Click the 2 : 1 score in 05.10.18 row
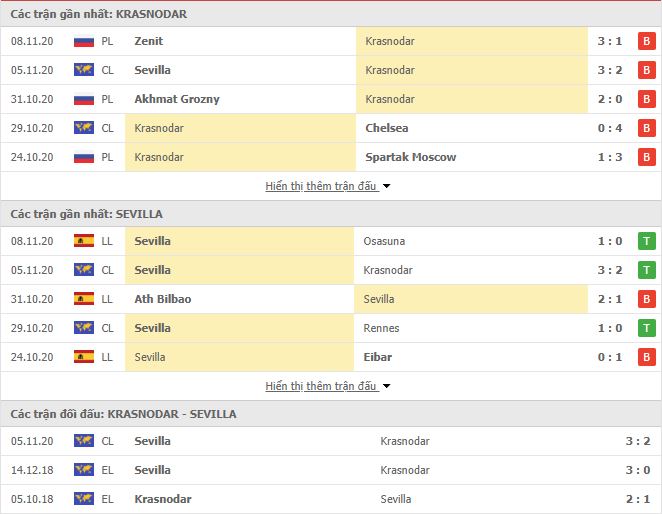 638,499
